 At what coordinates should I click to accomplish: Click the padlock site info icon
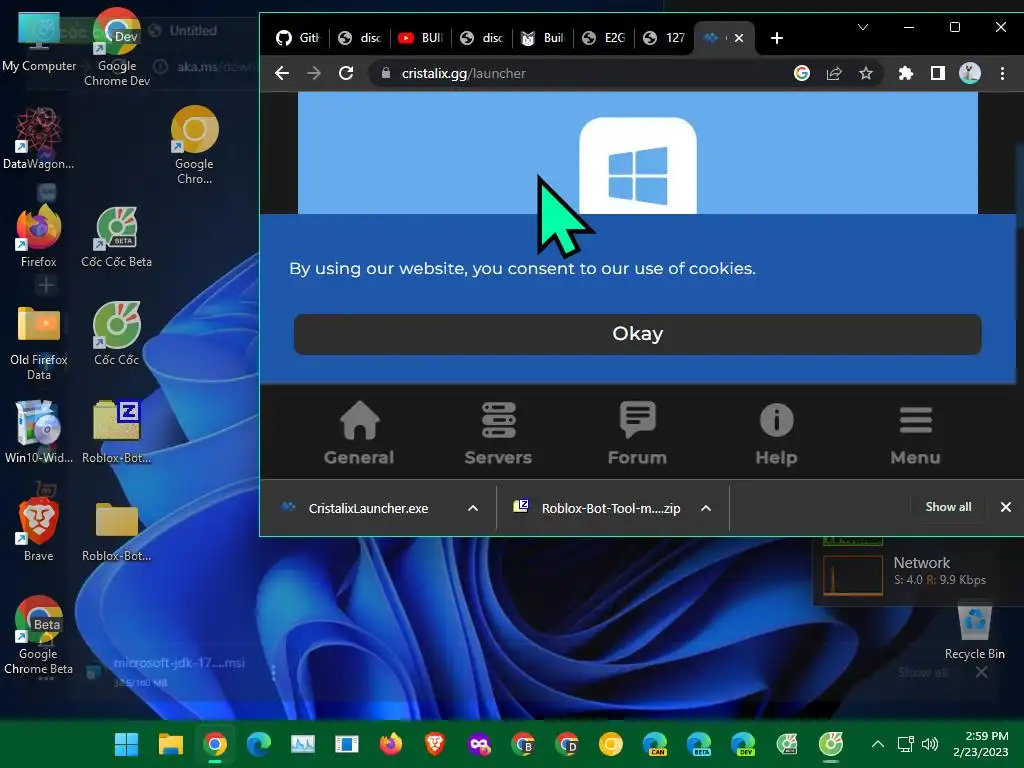tap(386, 73)
